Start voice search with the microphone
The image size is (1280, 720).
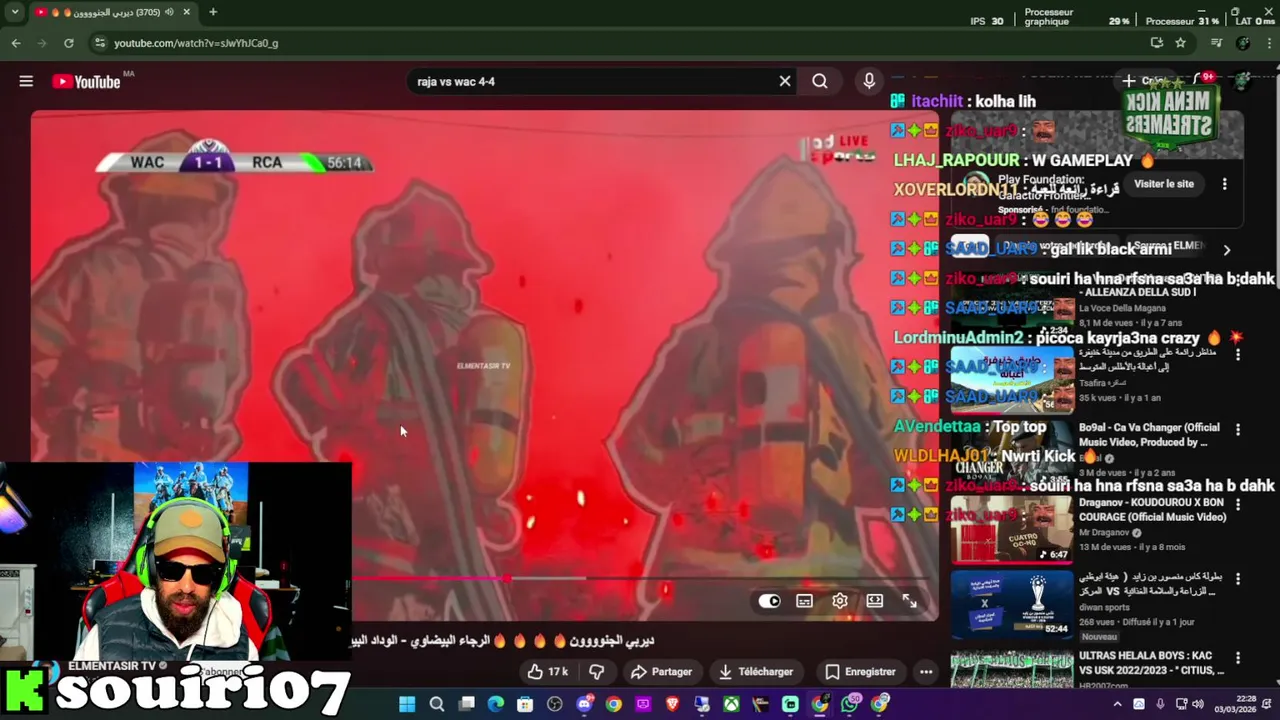(869, 82)
